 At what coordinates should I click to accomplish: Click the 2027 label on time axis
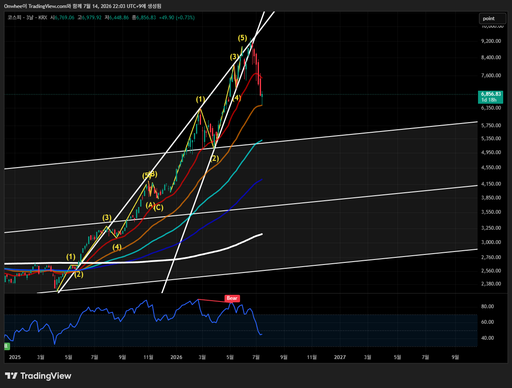[340, 357]
